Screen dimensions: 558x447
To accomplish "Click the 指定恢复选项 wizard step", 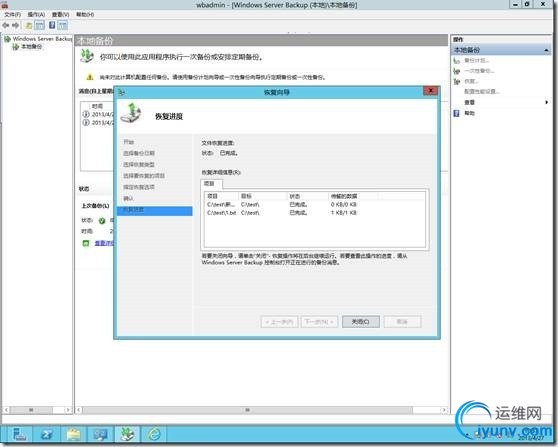I will [x=139, y=187].
